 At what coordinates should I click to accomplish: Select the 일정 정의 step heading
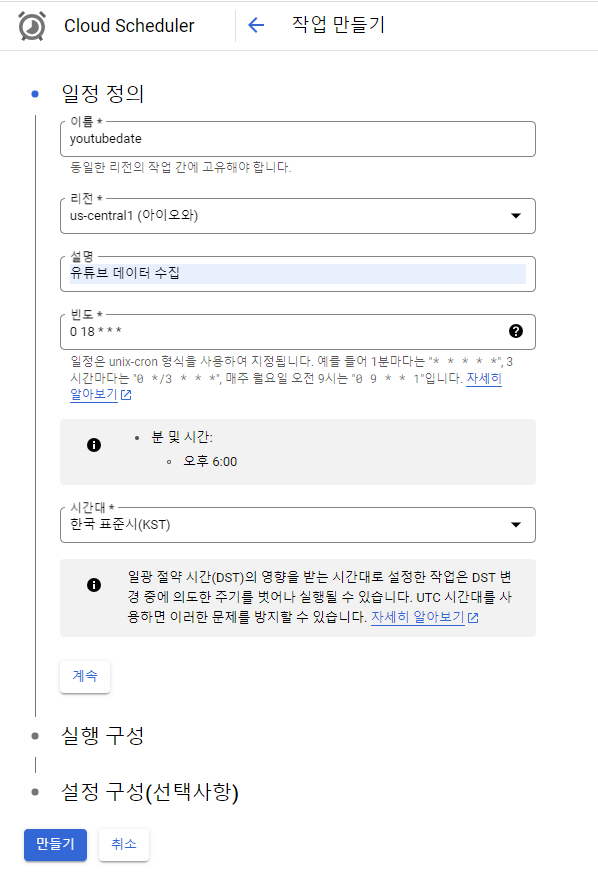click(x=102, y=93)
